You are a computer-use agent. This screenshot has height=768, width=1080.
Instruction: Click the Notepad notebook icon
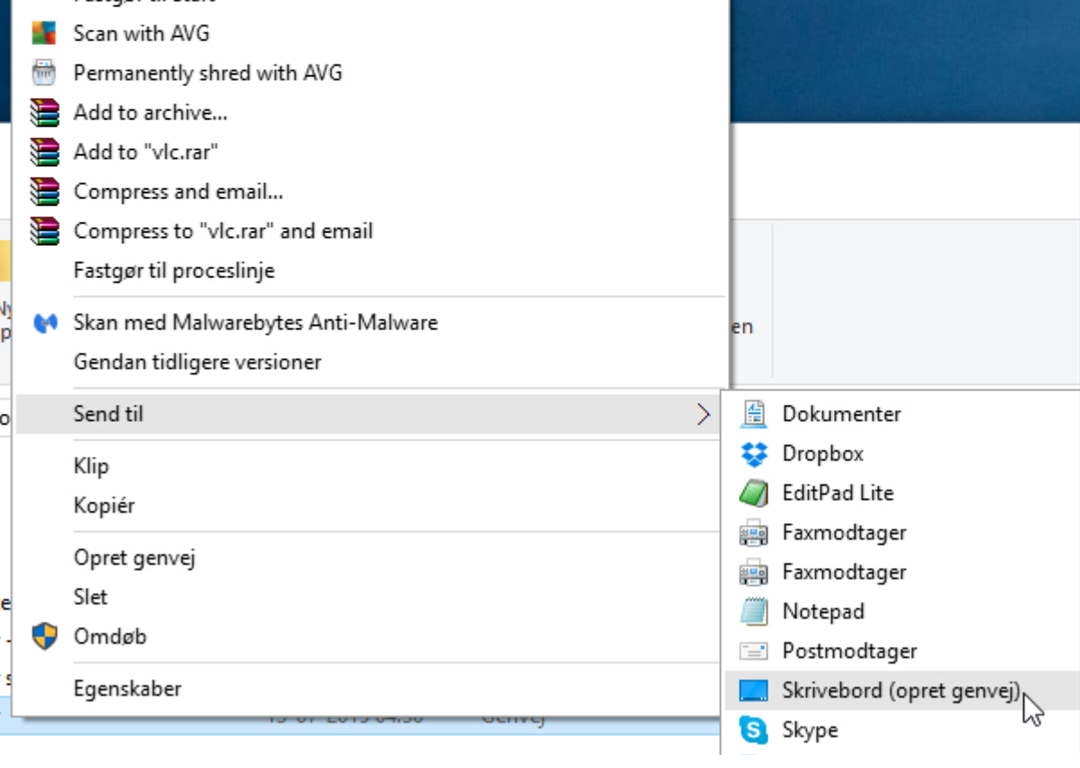click(754, 612)
